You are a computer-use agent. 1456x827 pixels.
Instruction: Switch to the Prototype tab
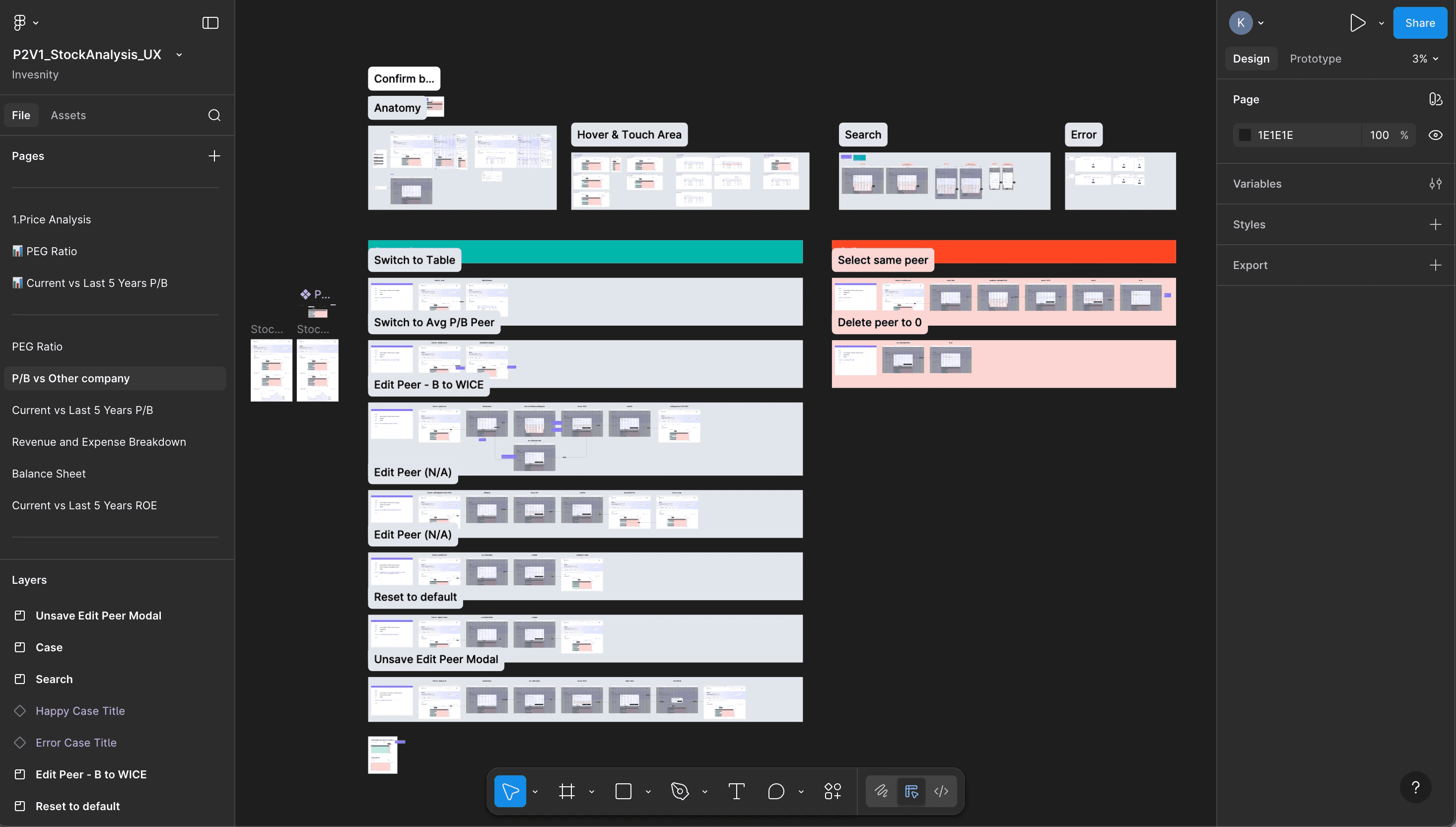point(1315,59)
